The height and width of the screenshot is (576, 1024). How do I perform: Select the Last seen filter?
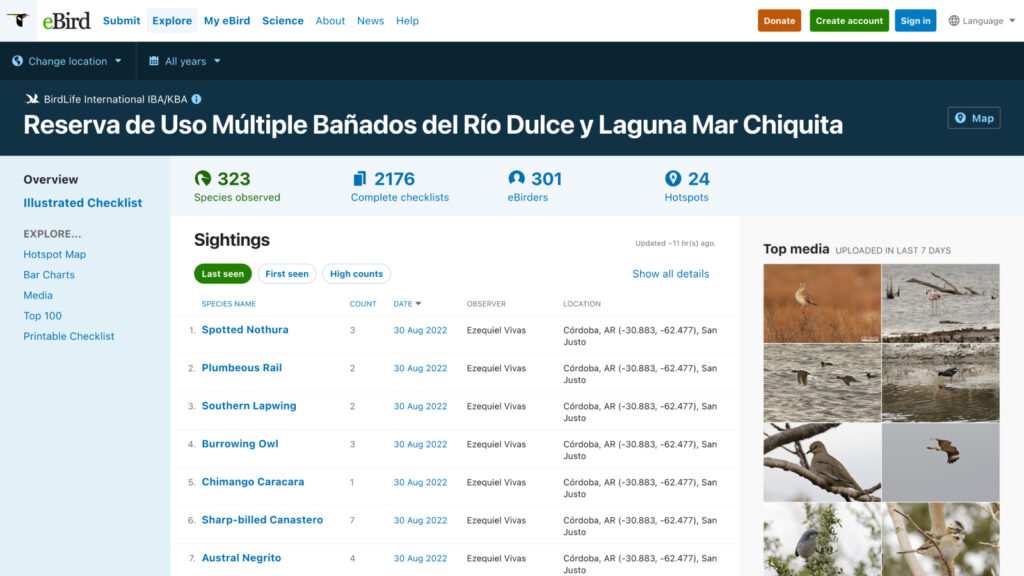coord(223,274)
